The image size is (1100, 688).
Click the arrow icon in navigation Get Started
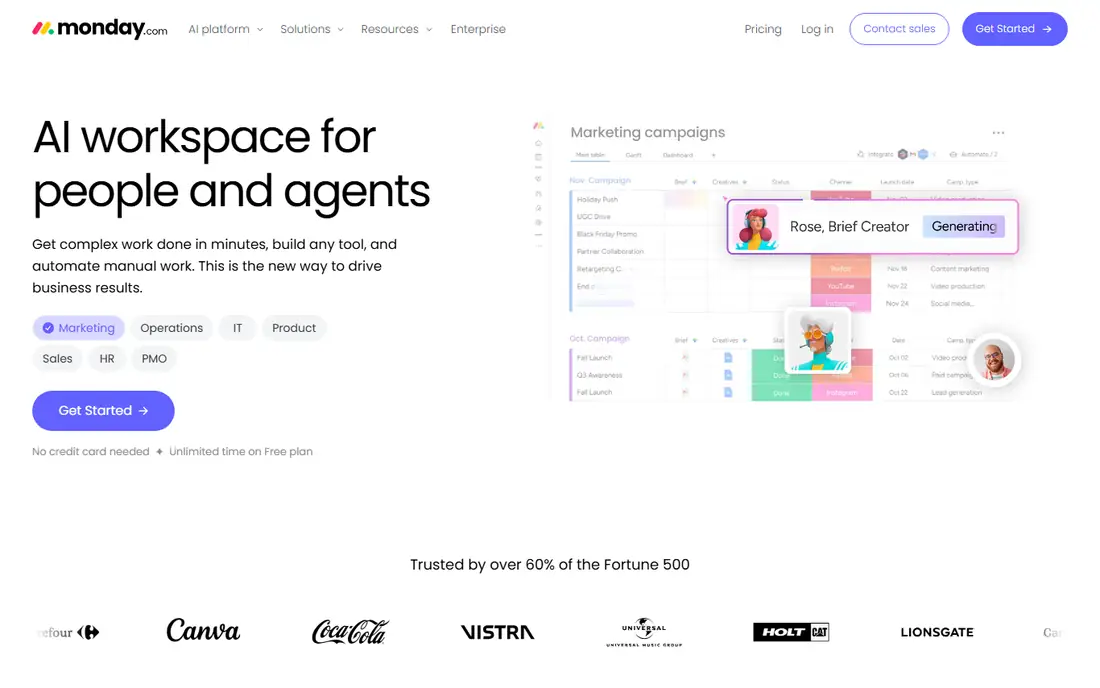[1047, 29]
